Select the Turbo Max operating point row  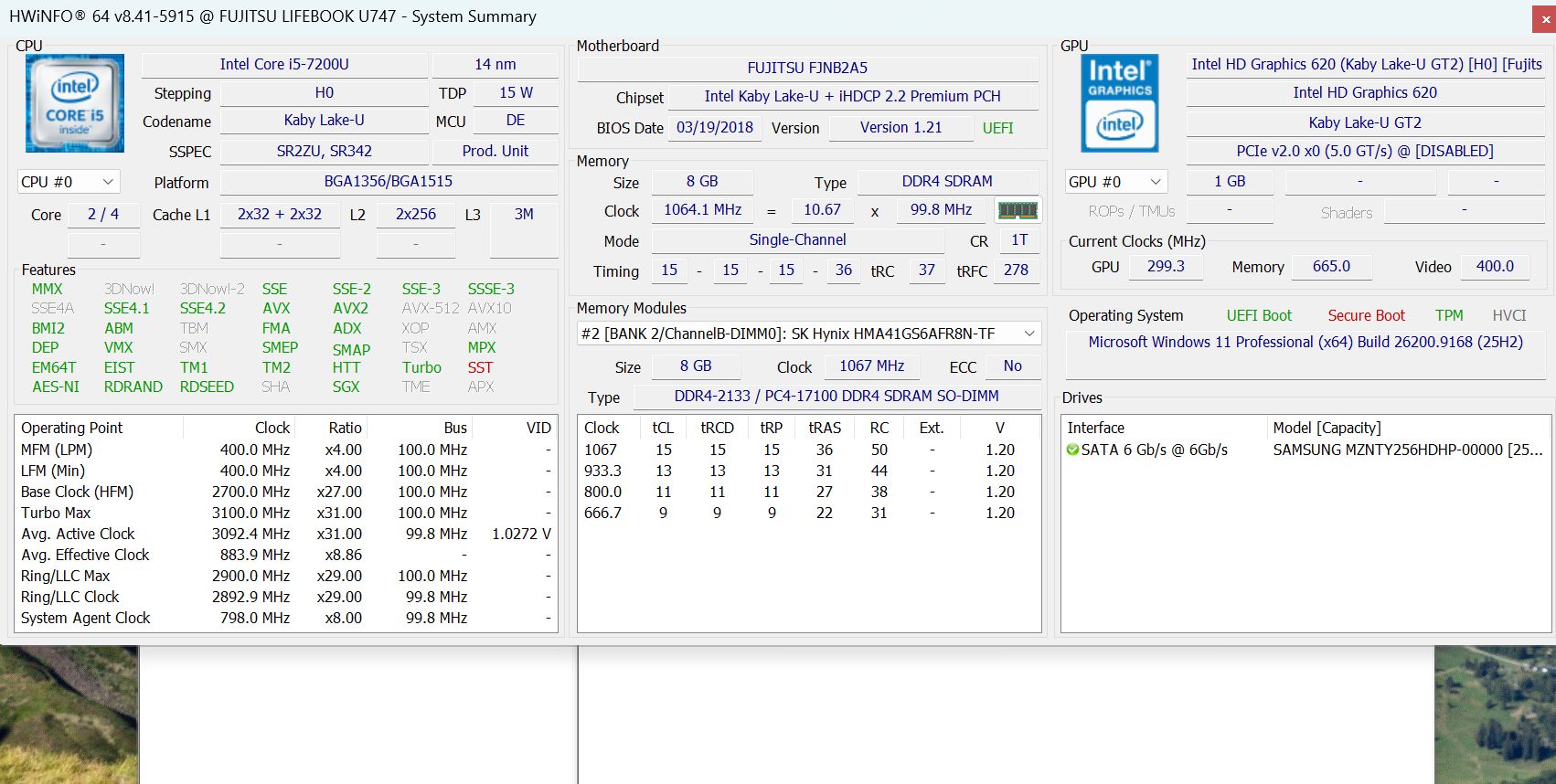[x=286, y=513]
